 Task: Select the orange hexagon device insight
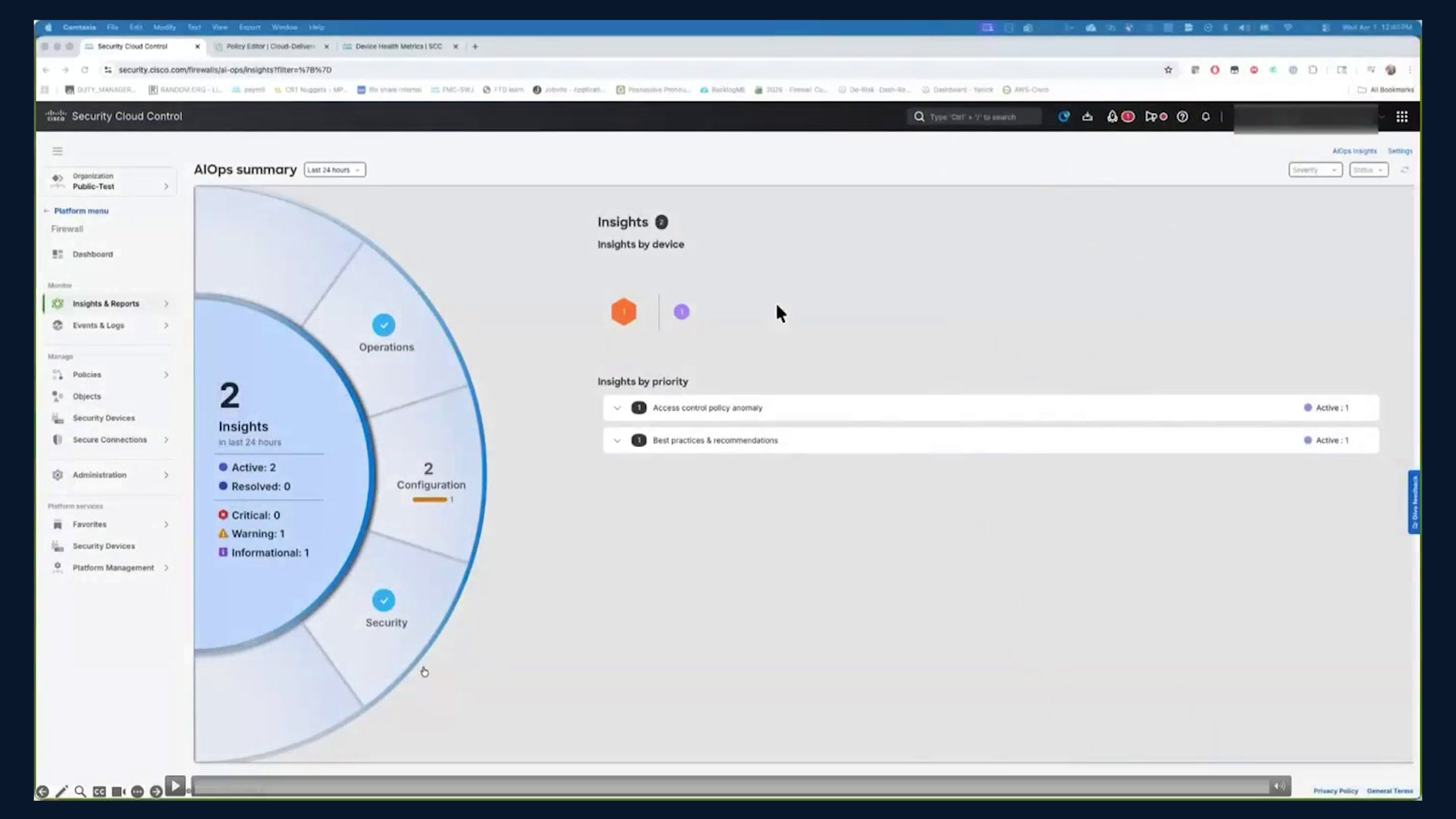pyautogui.click(x=623, y=312)
